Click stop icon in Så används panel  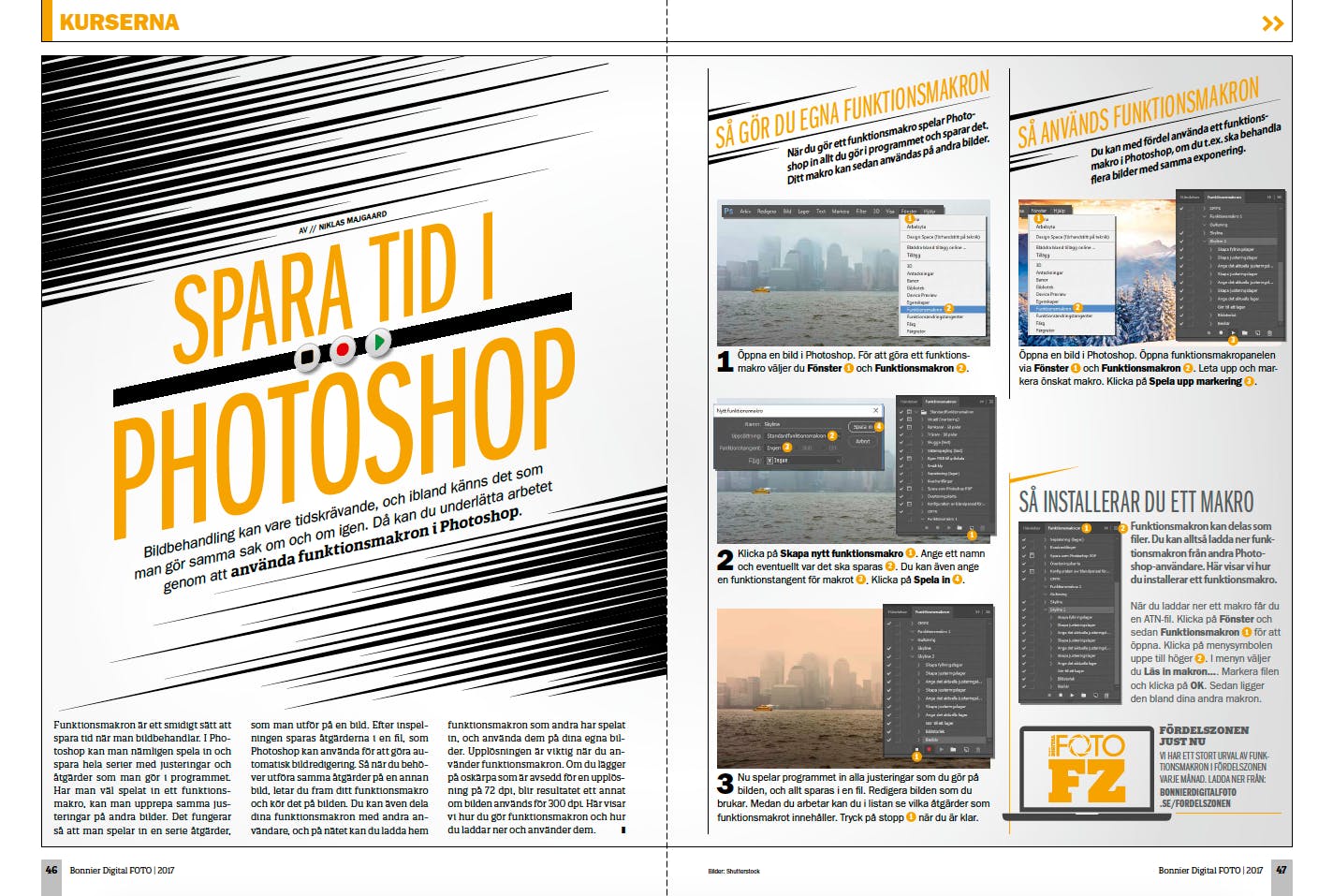pos(1208,333)
